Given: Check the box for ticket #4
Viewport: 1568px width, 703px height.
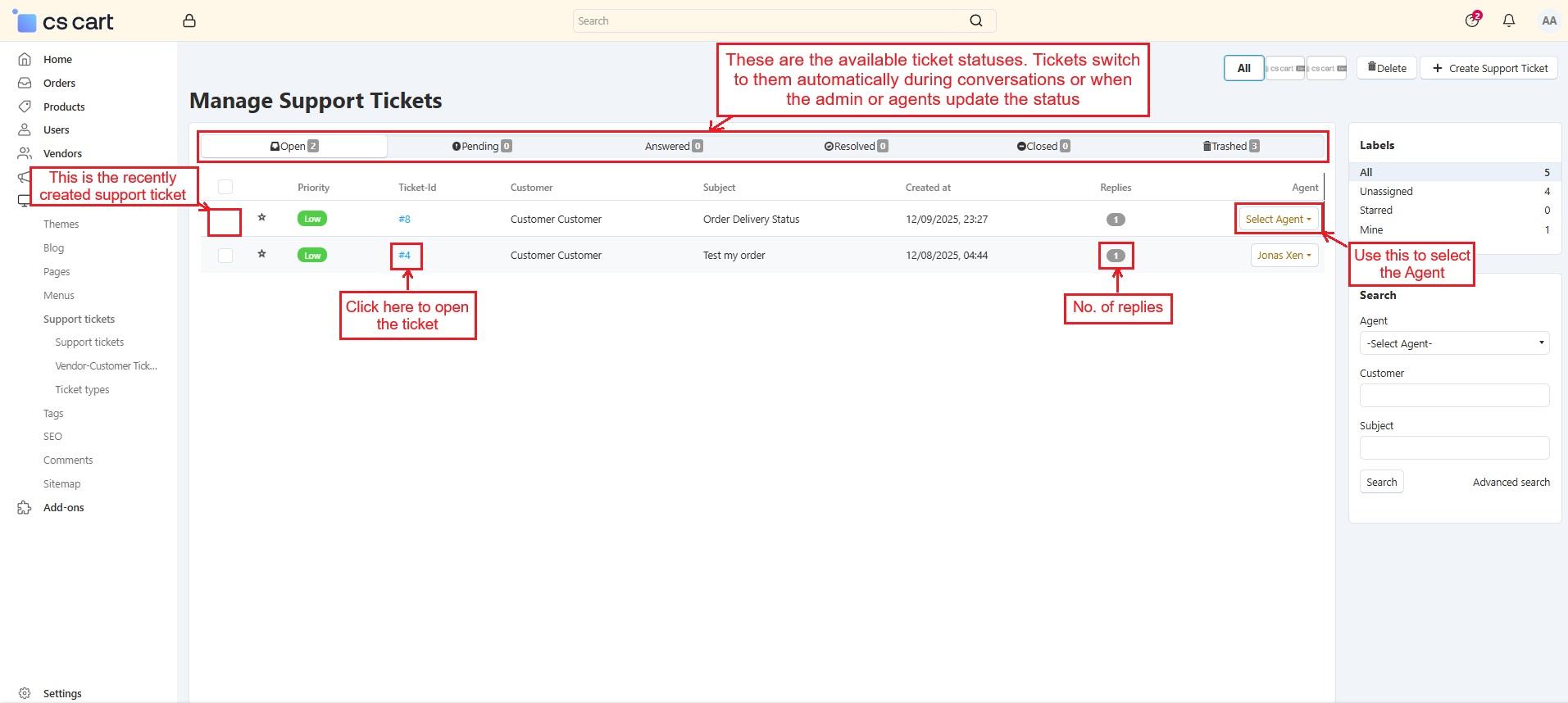Looking at the screenshot, I should (x=225, y=256).
